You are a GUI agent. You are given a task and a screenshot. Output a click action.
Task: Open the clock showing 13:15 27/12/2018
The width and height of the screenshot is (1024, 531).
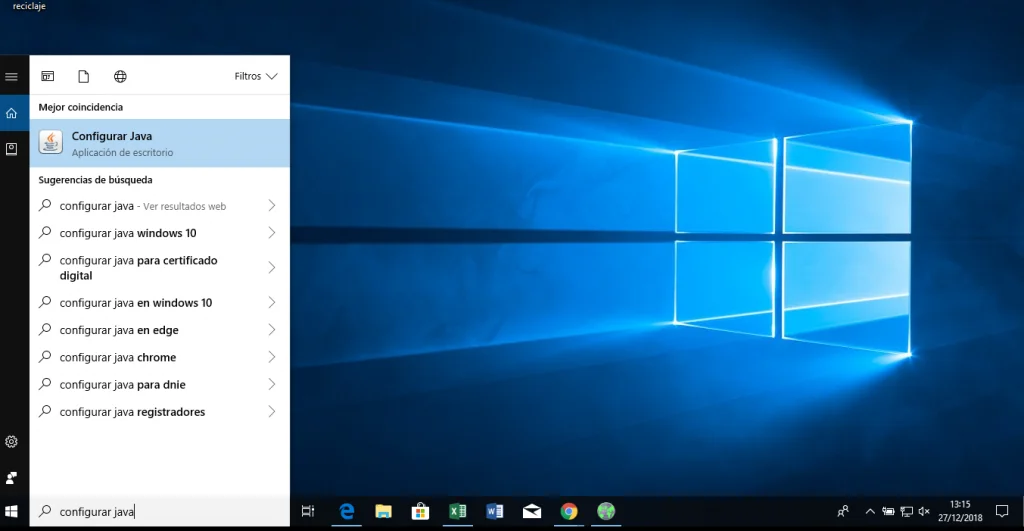(x=960, y=511)
